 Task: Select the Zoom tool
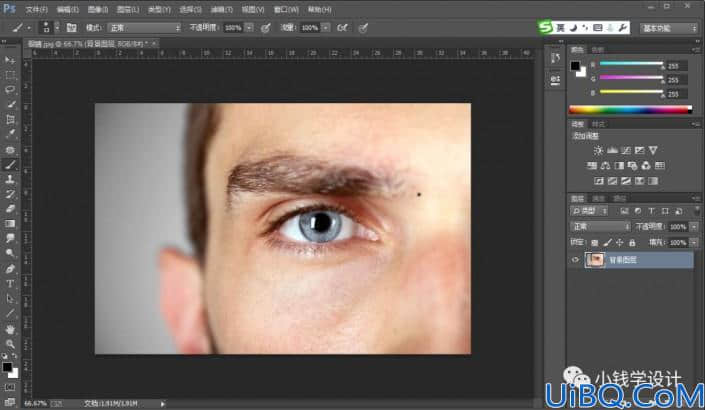click(x=10, y=344)
